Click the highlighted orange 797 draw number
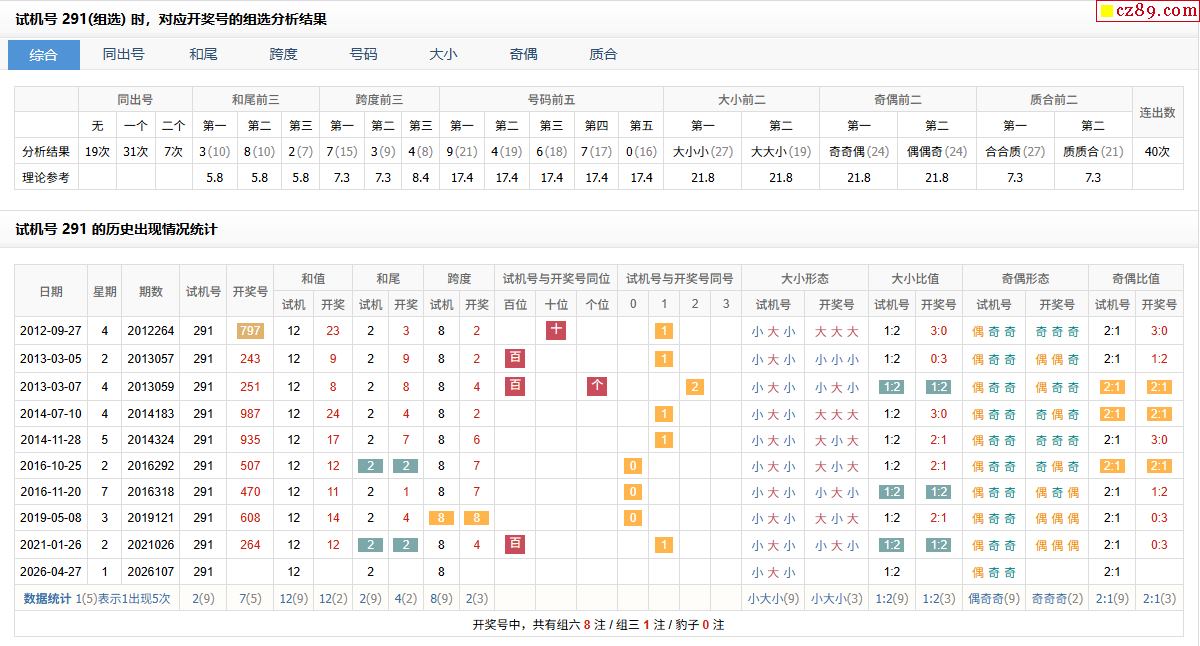This screenshot has width=1200, height=646. 250,331
